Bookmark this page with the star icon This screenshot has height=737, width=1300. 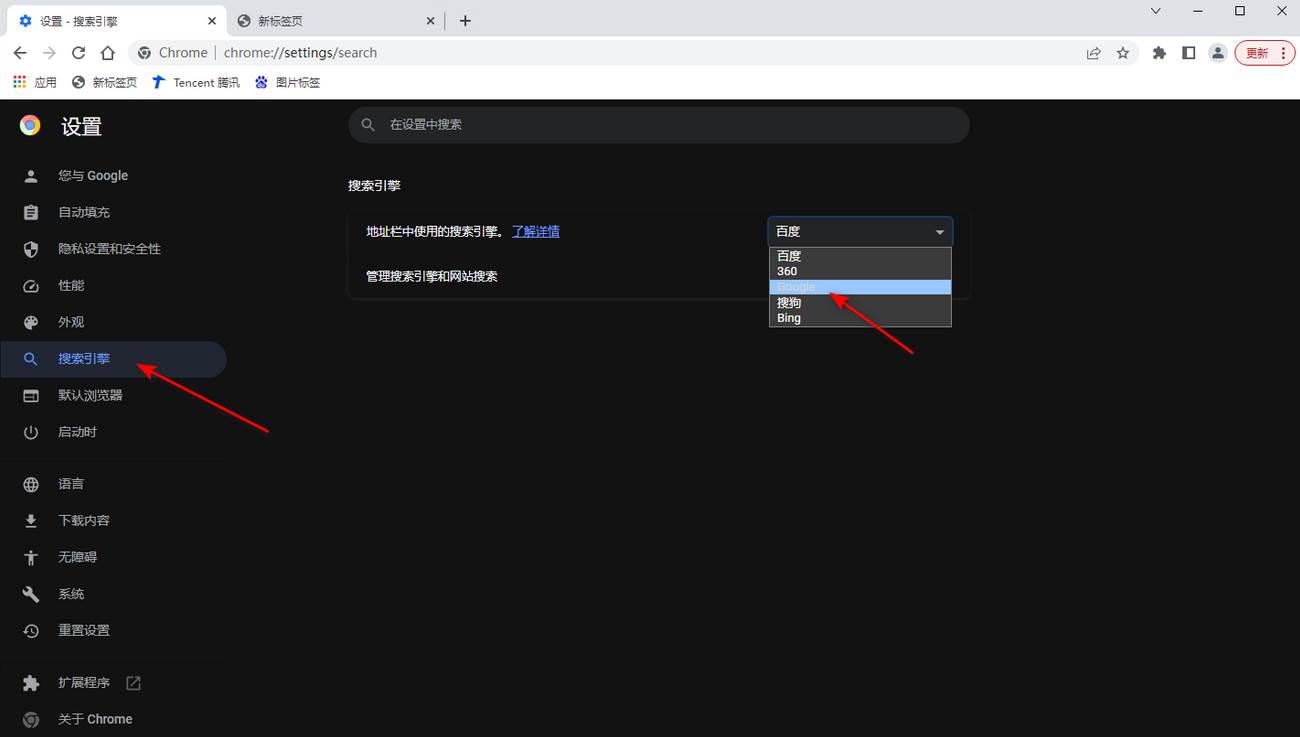1123,53
